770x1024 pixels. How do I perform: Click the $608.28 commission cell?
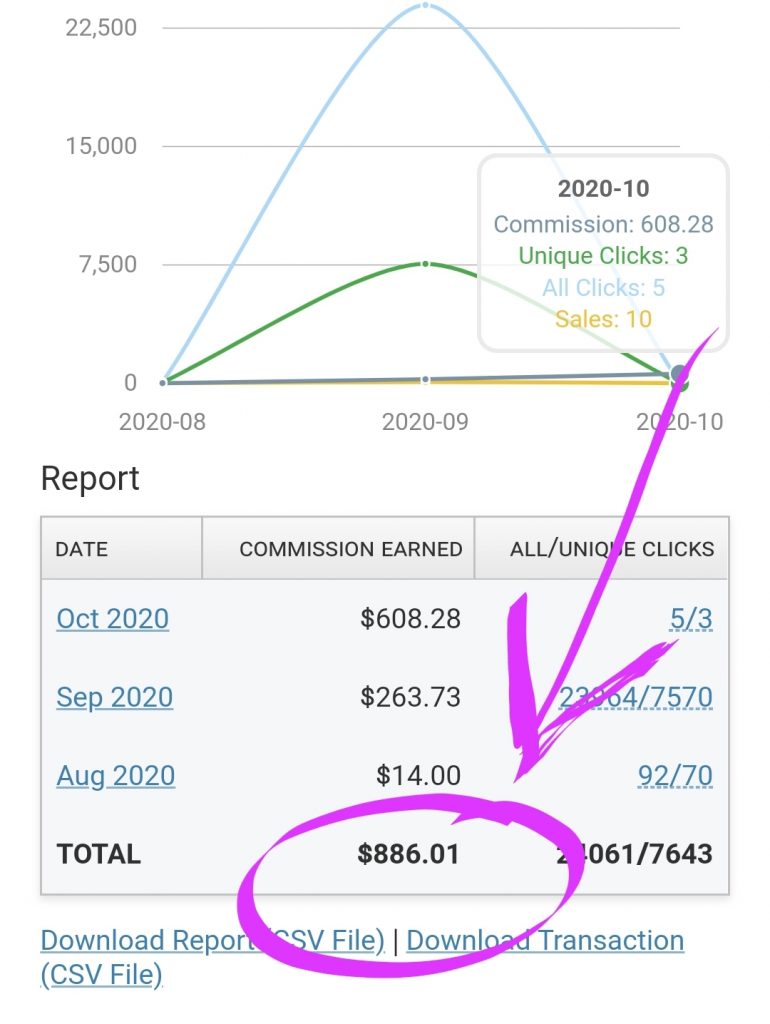click(410, 618)
